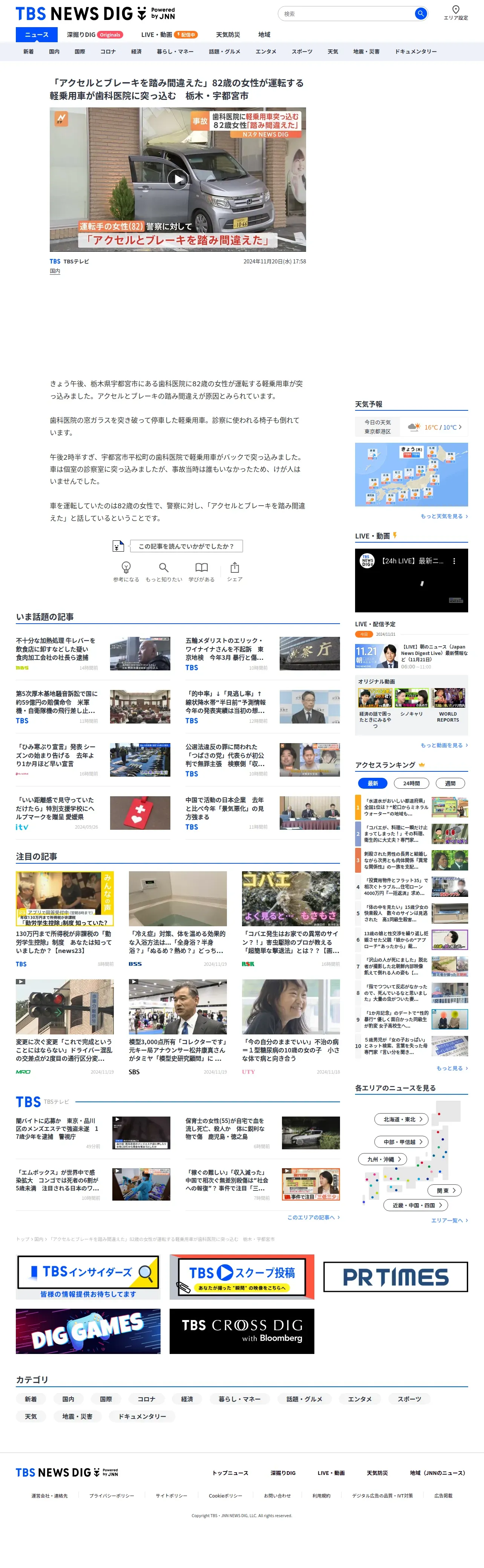Click the lightning icon next to the LIVE・動画 heading
Image resolution: width=484 pixels, height=1568 pixels.
395,535
